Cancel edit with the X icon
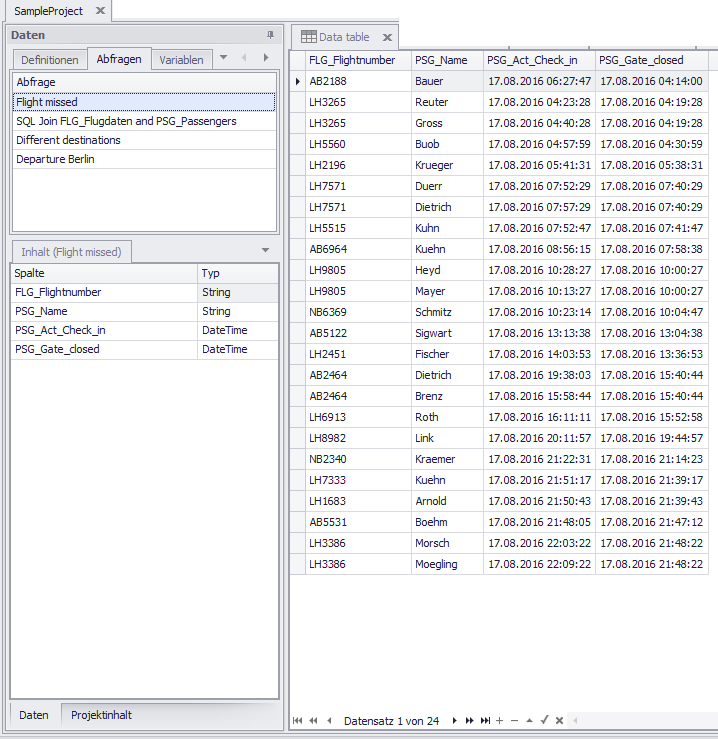Viewport: 718px width, 739px height. tap(559, 720)
